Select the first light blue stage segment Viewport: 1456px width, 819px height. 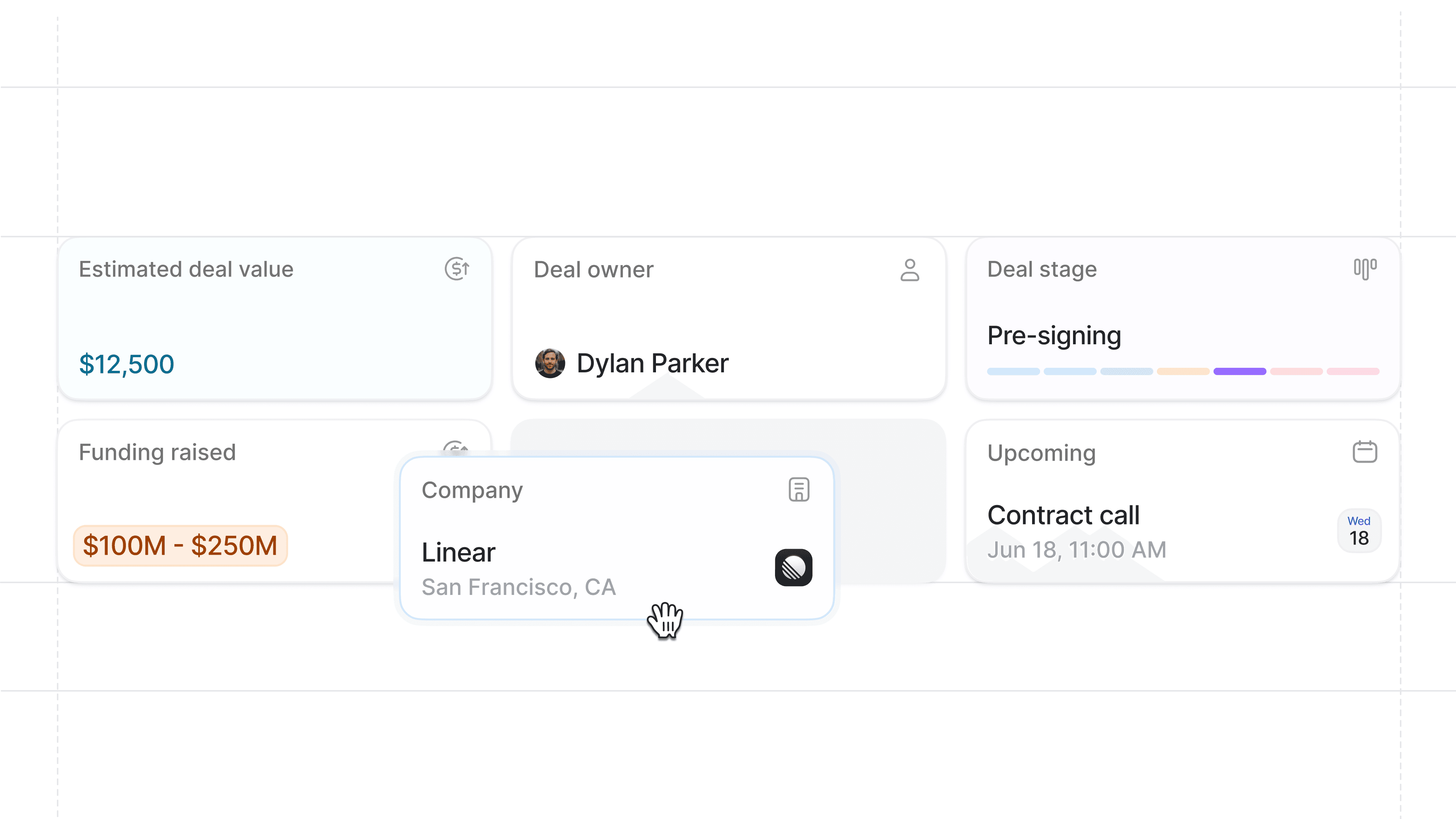click(1014, 371)
